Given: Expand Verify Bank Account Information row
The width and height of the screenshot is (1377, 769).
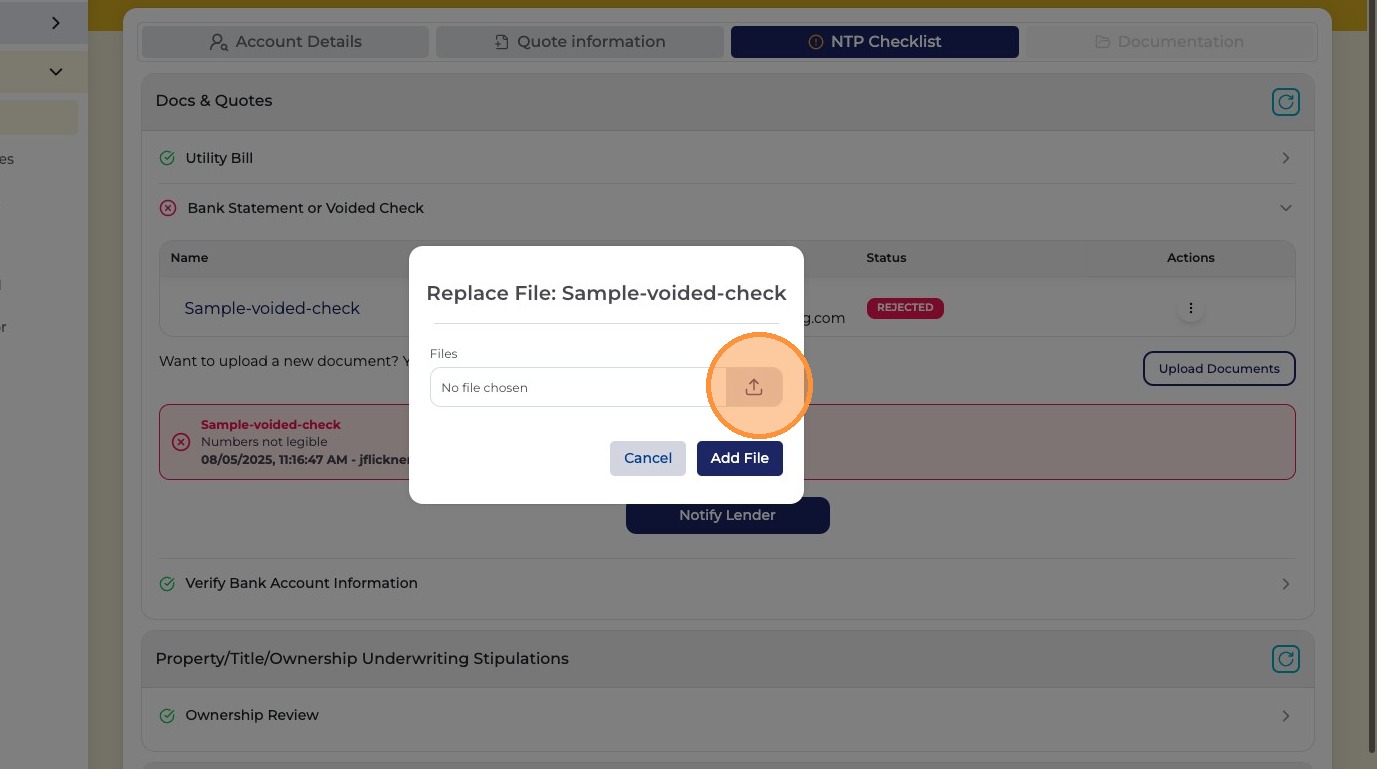Looking at the screenshot, I should coord(1286,583).
